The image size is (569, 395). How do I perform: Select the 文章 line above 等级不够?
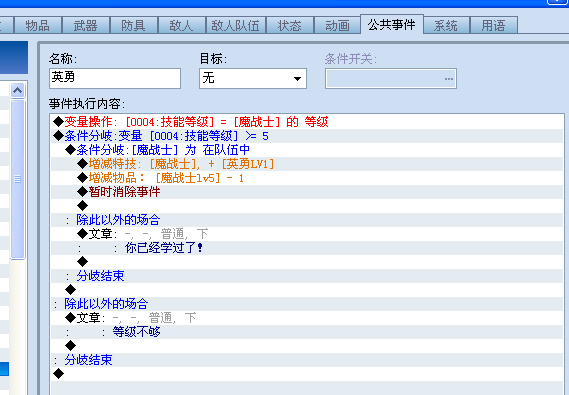[x=307, y=318]
